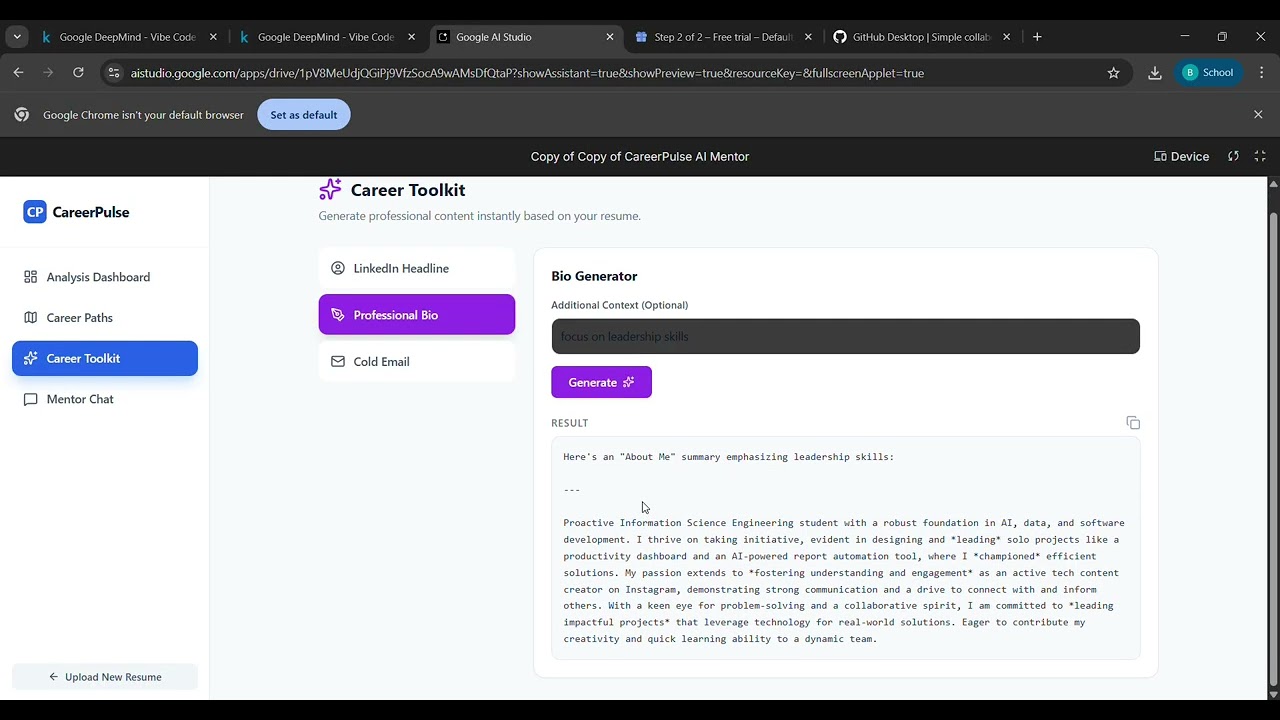Select the LinkedIn Headline tool
The width and height of the screenshot is (1280, 720).
417,268
